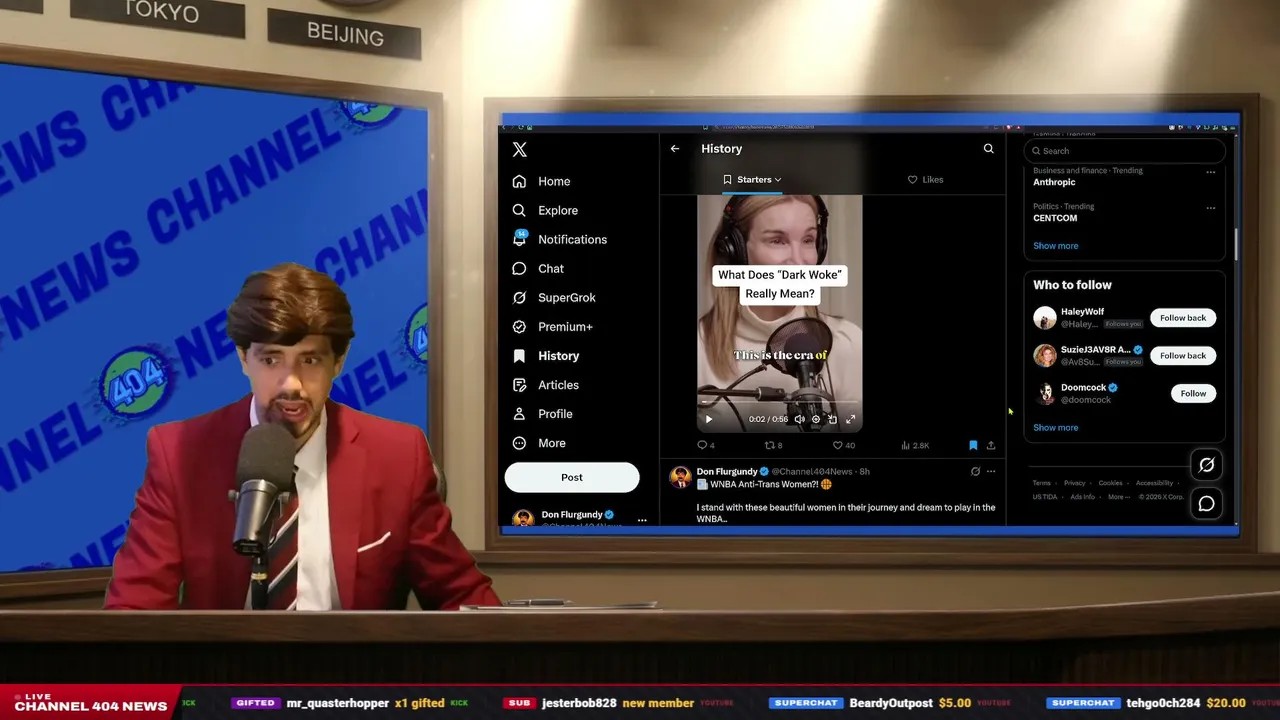The width and height of the screenshot is (1280, 720).
Task: Open HaleyWolf's profile avatar
Action: pyautogui.click(x=1044, y=318)
